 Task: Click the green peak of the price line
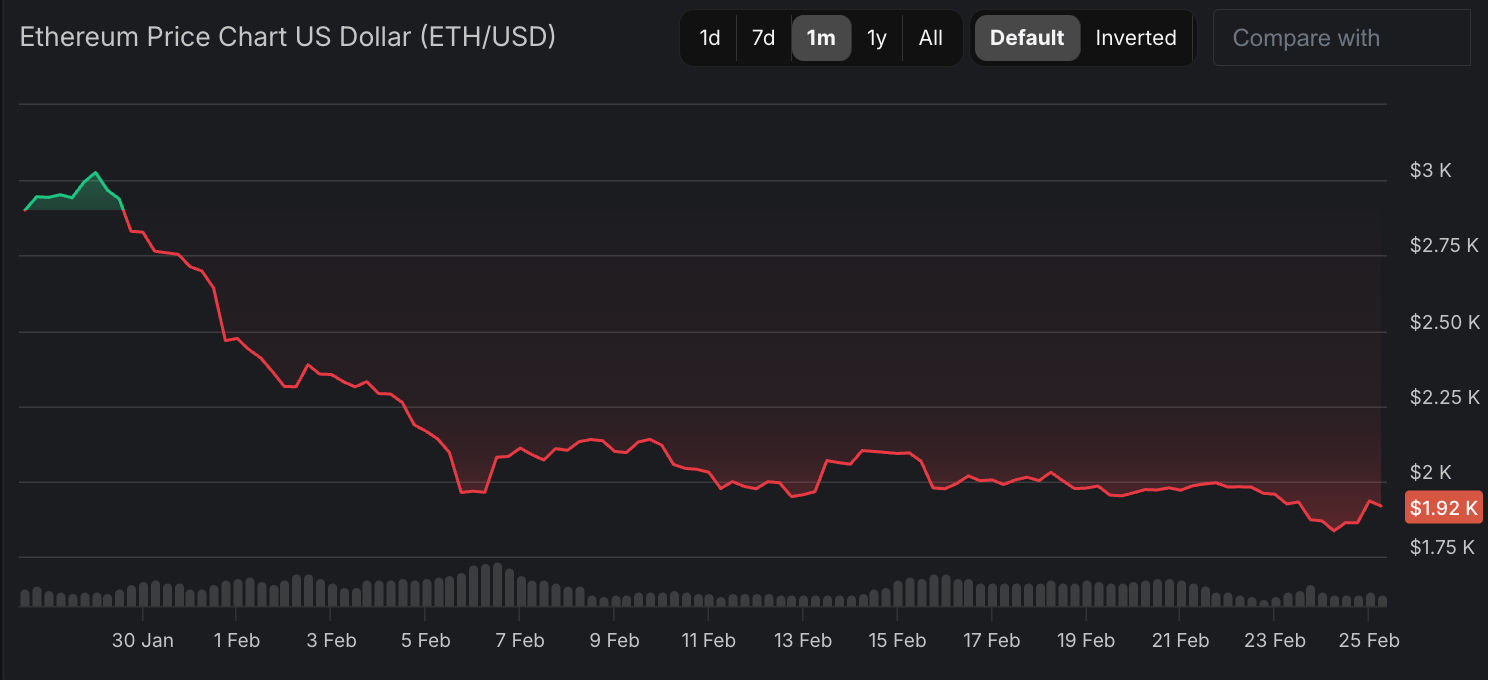tap(95, 173)
